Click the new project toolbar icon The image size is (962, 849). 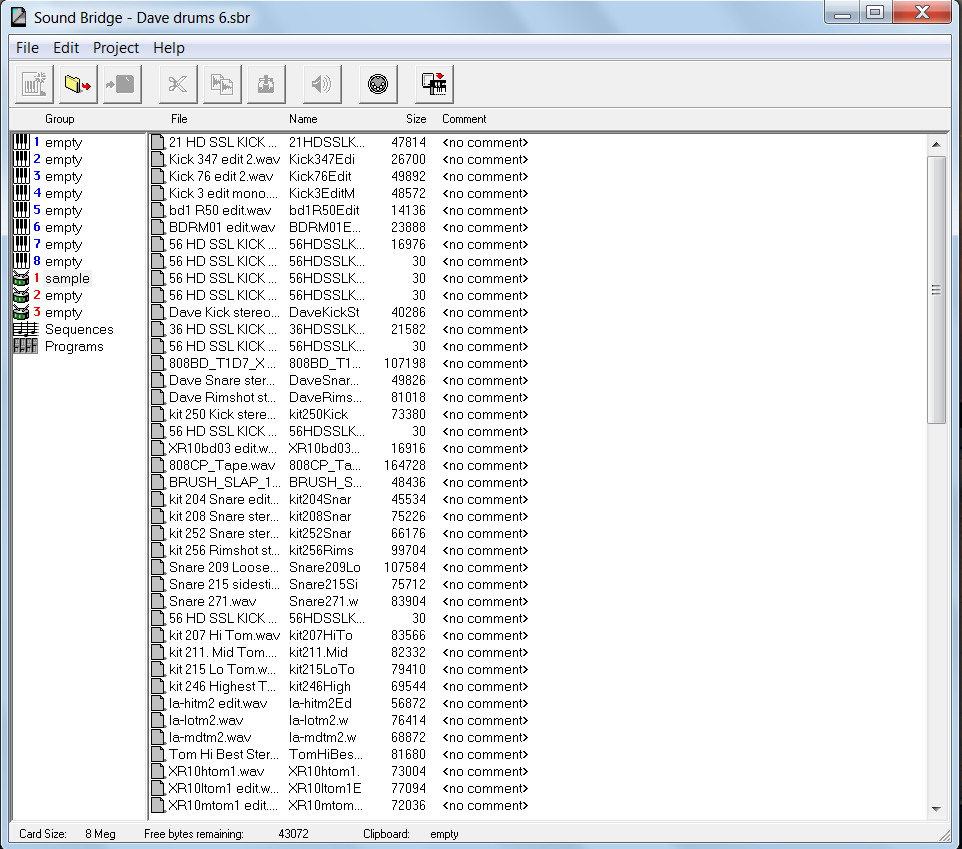pyautogui.click(x=35, y=85)
